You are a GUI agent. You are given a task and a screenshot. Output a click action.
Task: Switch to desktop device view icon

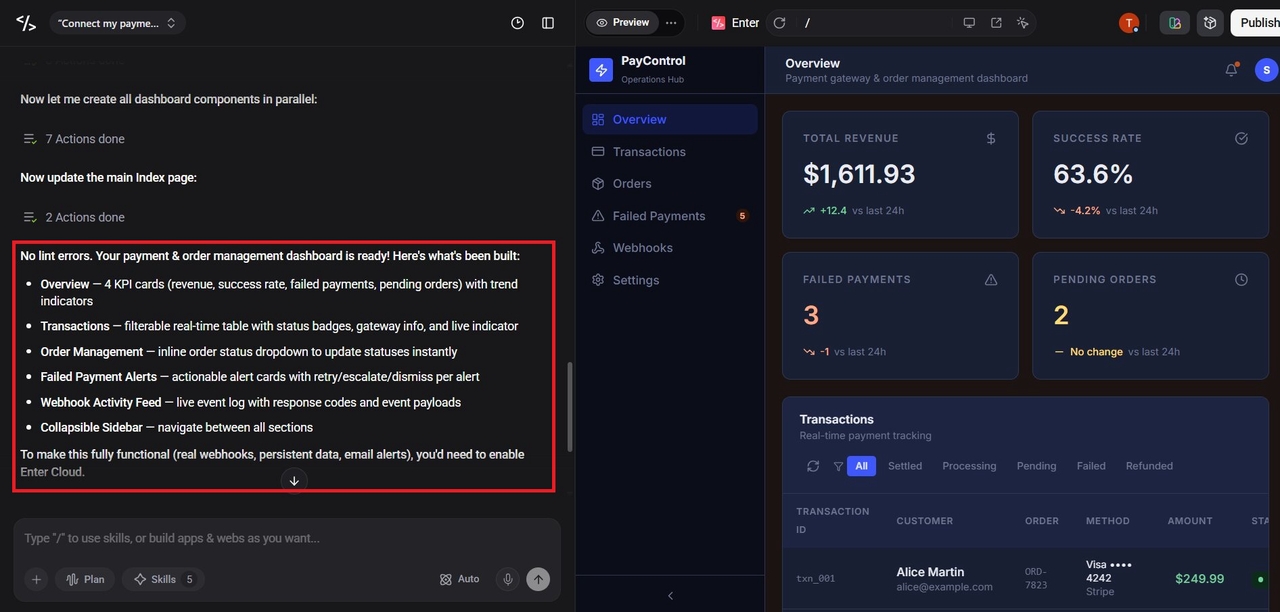click(x=969, y=23)
